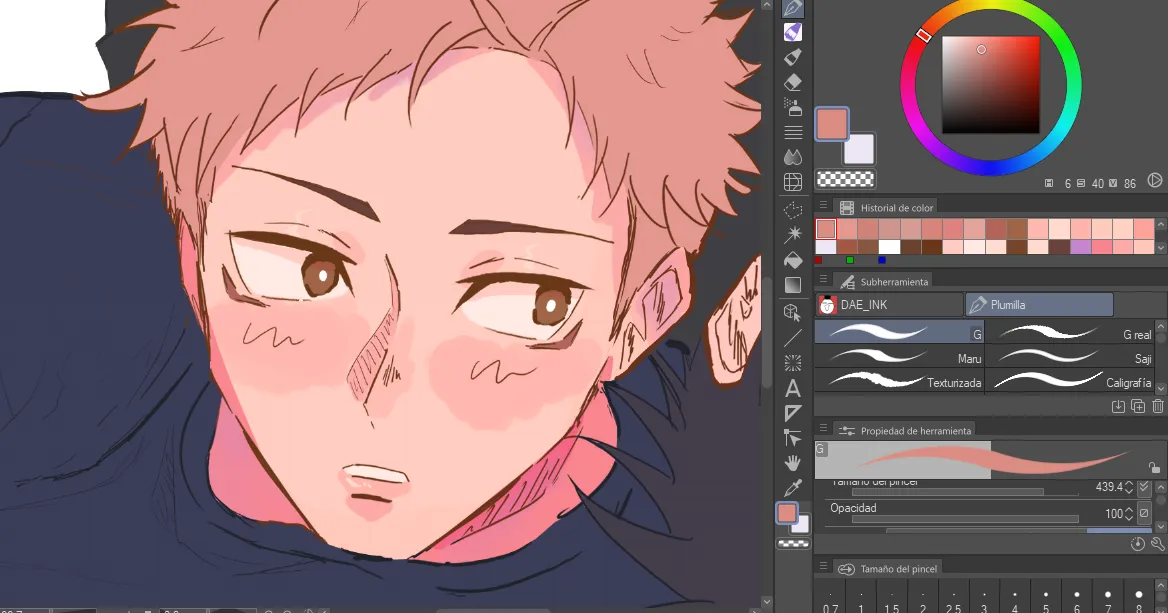Select the Auto select magic wand tool
Image resolution: width=1168 pixels, height=613 pixels.
click(793, 235)
